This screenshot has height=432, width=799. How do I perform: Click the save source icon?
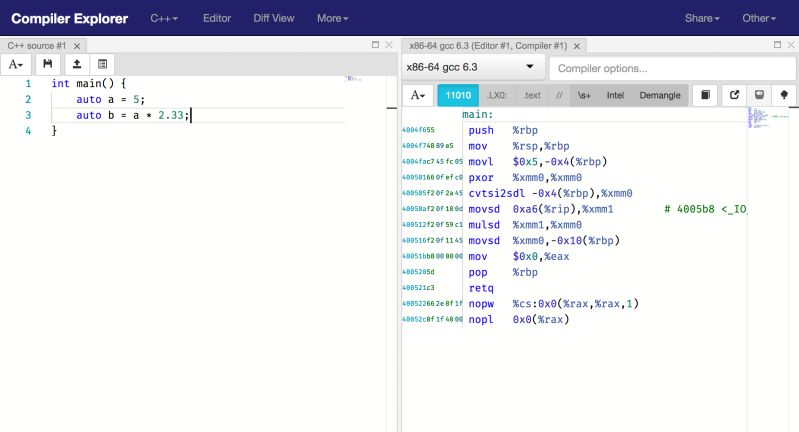tap(47, 64)
